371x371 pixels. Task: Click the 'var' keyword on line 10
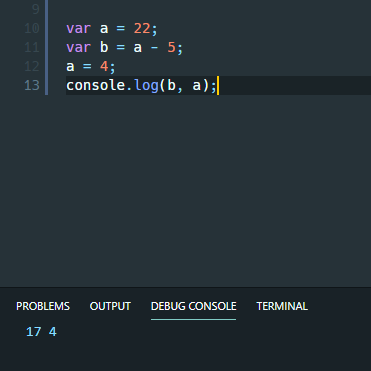click(x=79, y=28)
